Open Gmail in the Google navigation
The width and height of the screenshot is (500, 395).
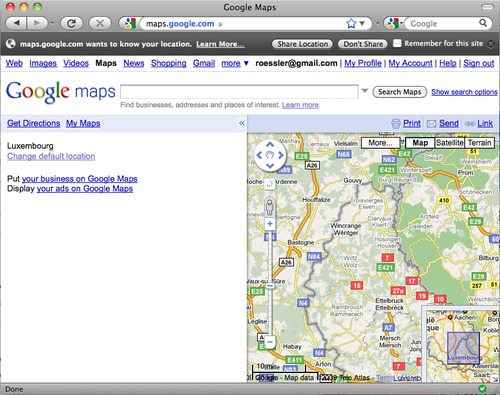[204, 63]
